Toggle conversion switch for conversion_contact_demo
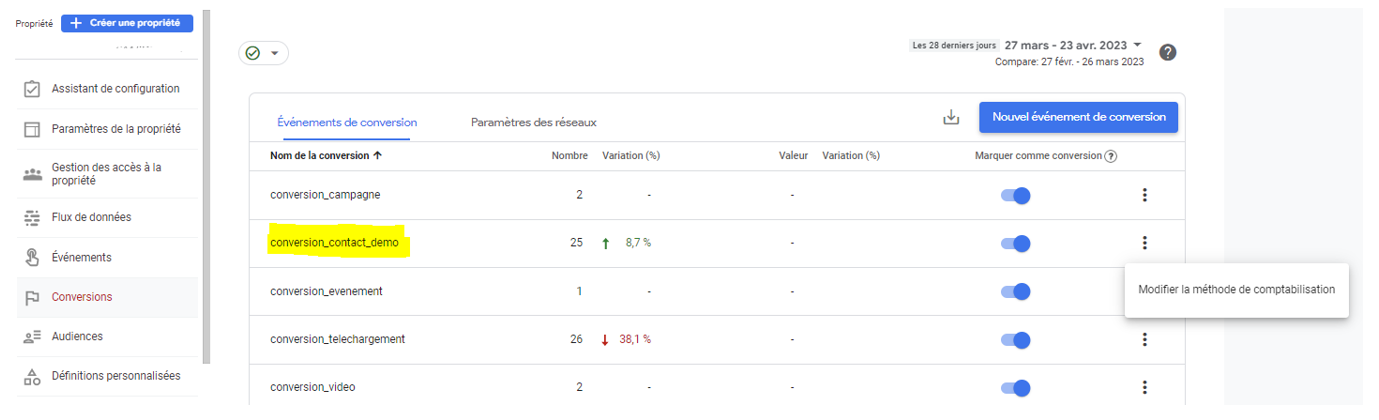Screen dimensions: 1379x420 pos(1015,244)
